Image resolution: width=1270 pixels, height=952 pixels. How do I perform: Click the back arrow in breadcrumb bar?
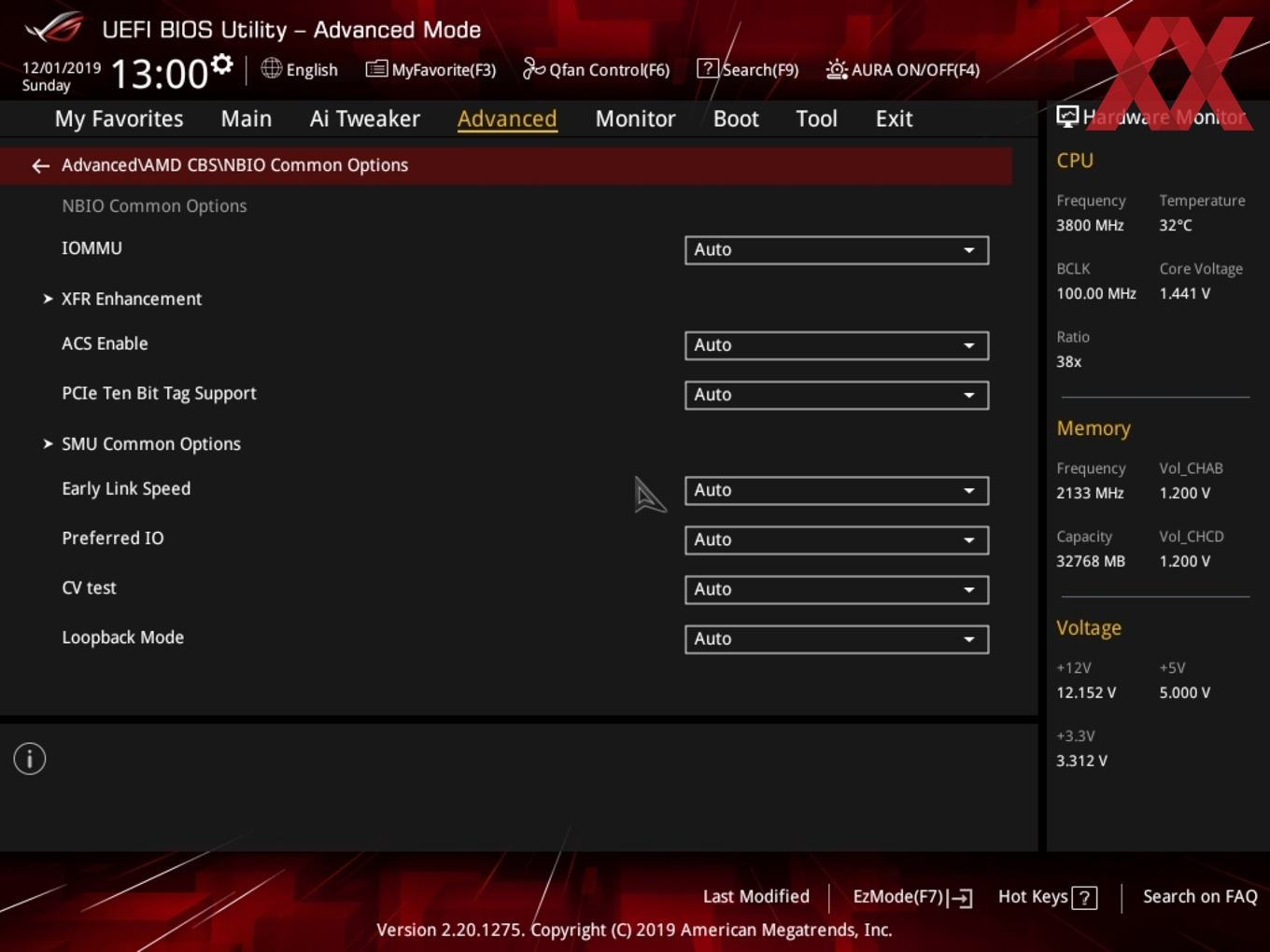coord(40,165)
